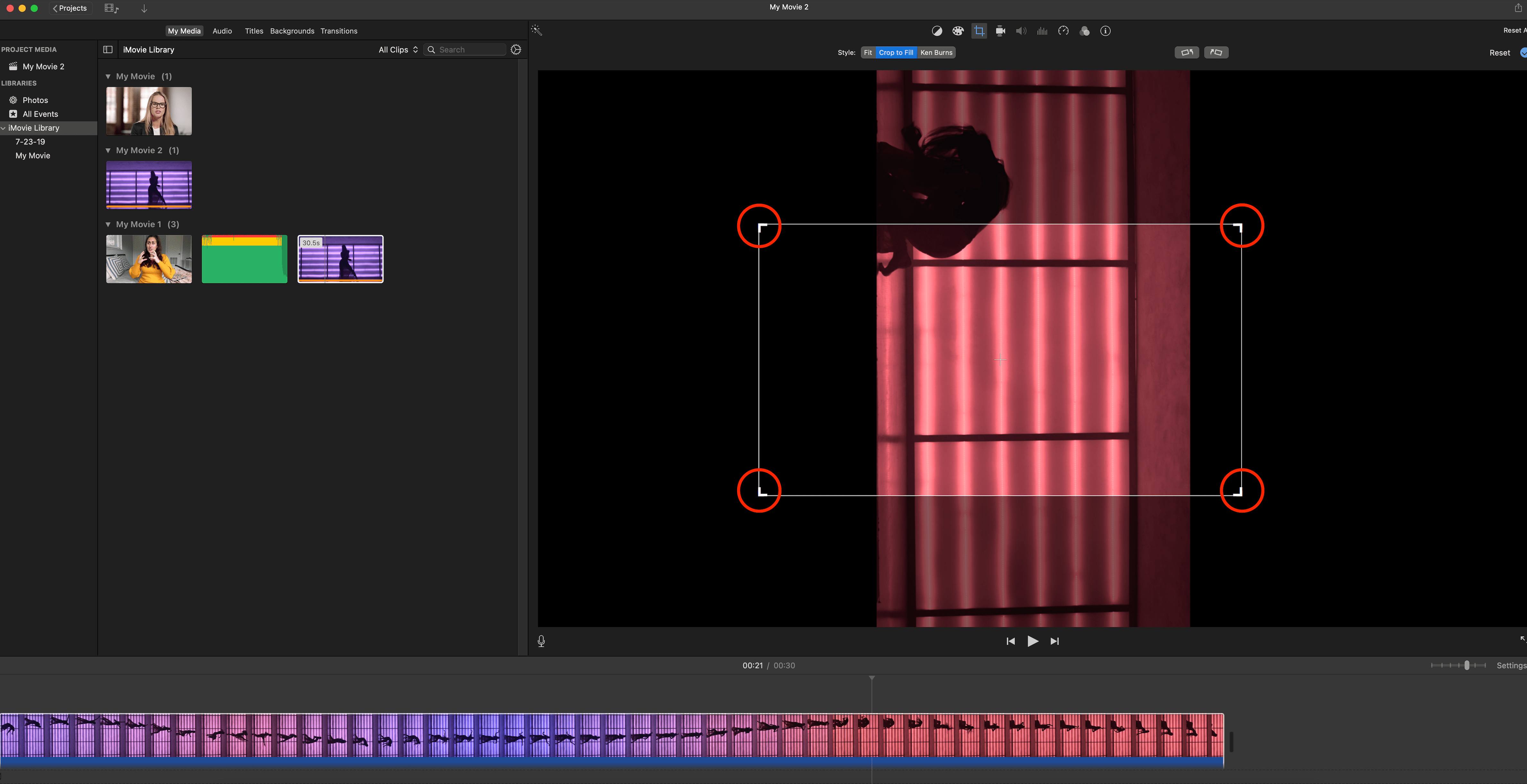The image size is (1527, 784).
Task: Click the Search field in the browser
Action: point(465,50)
